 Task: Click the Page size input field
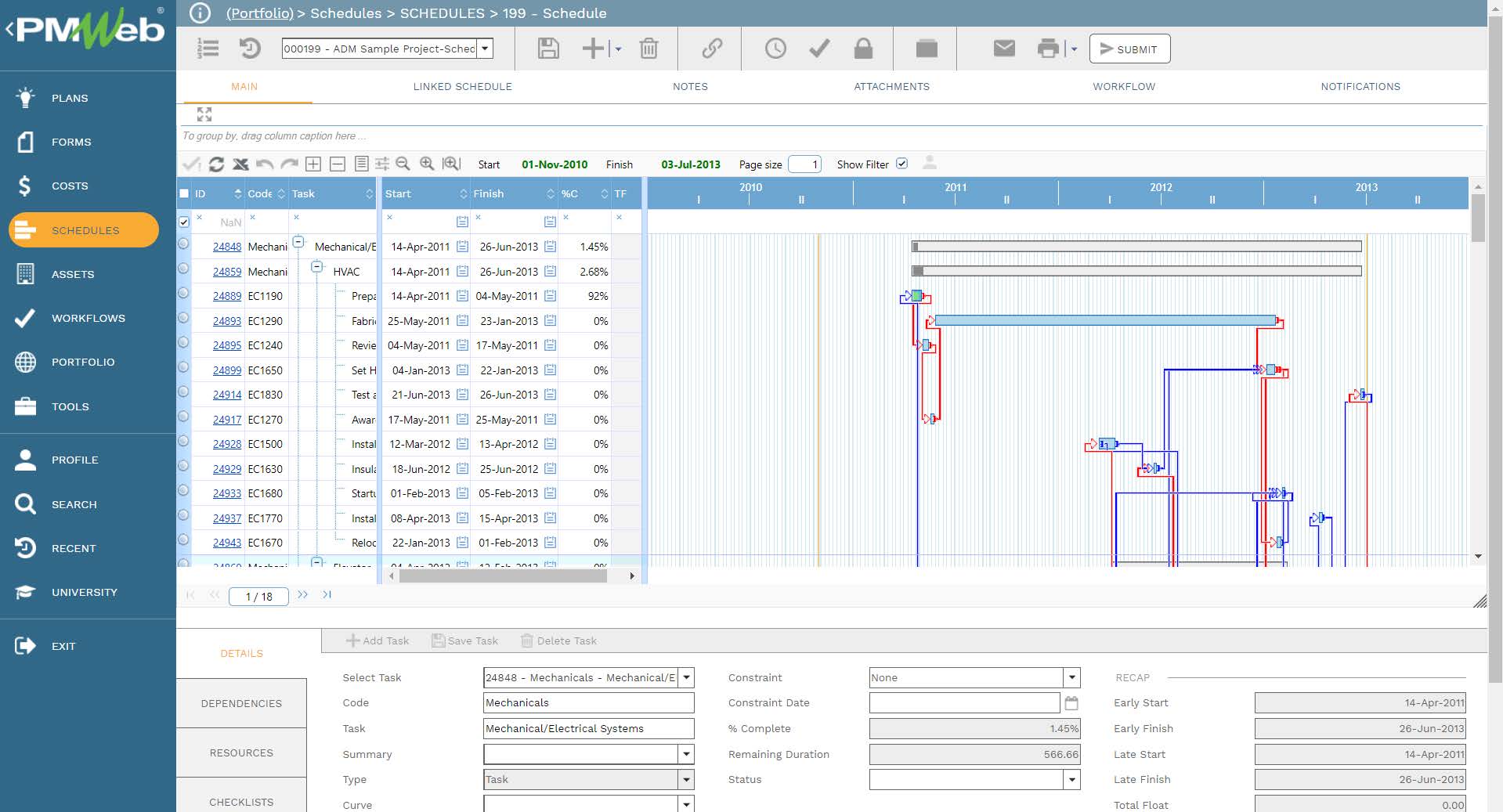click(804, 164)
